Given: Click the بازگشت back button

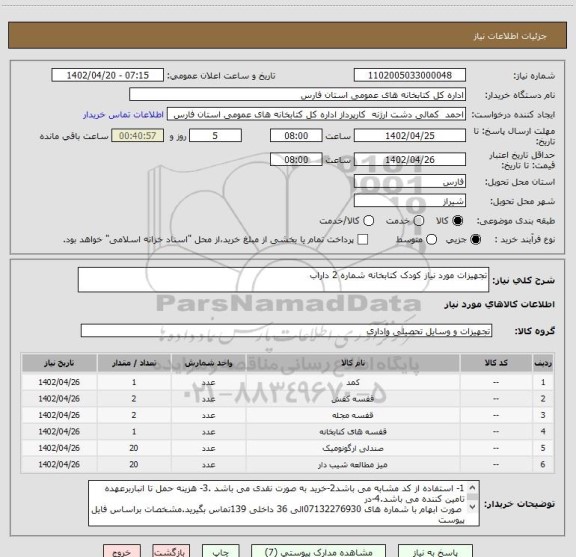Looking at the screenshot, I should [x=171, y=551].
